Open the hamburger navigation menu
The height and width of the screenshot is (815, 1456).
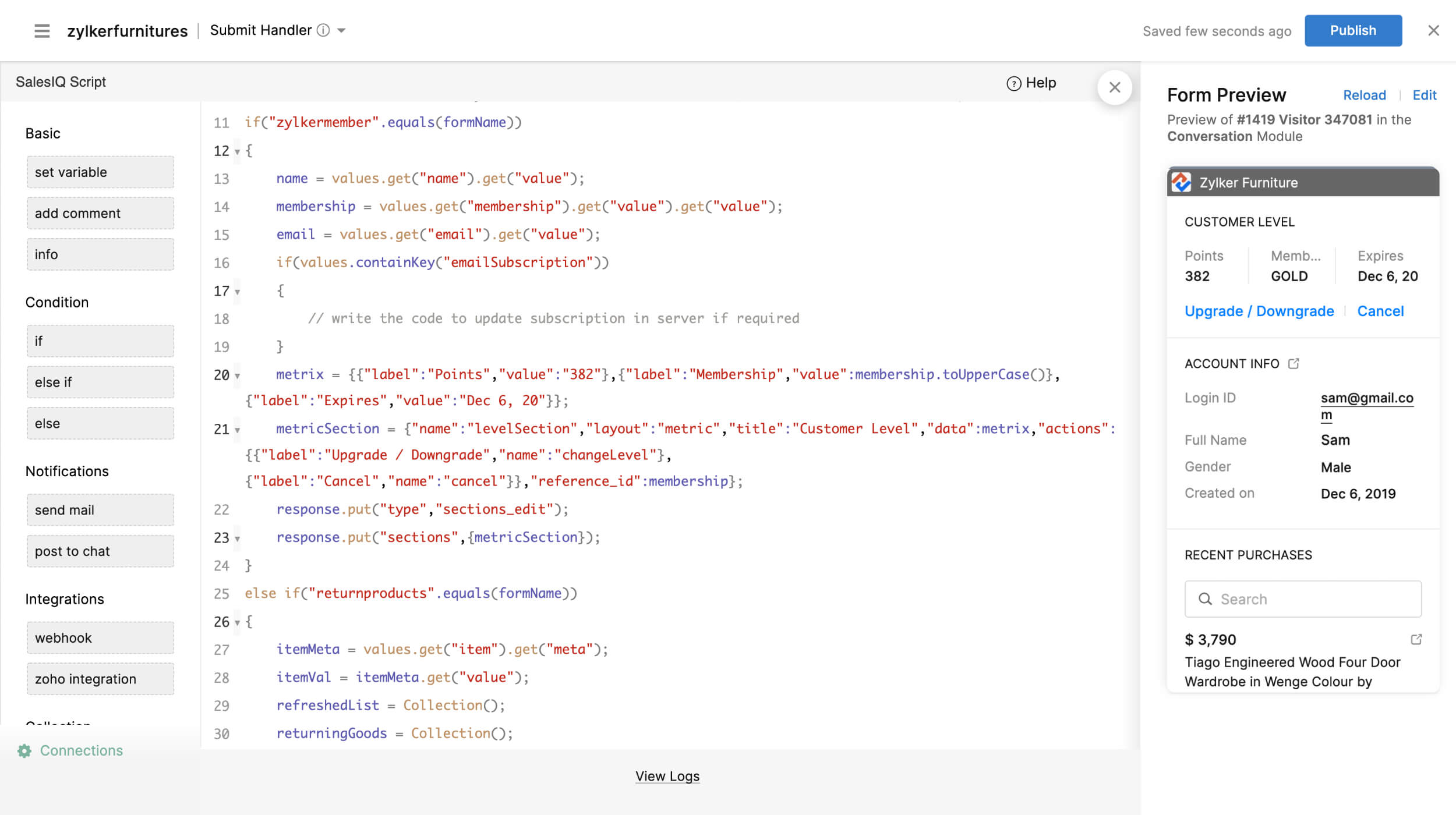(x=41, y=30)
